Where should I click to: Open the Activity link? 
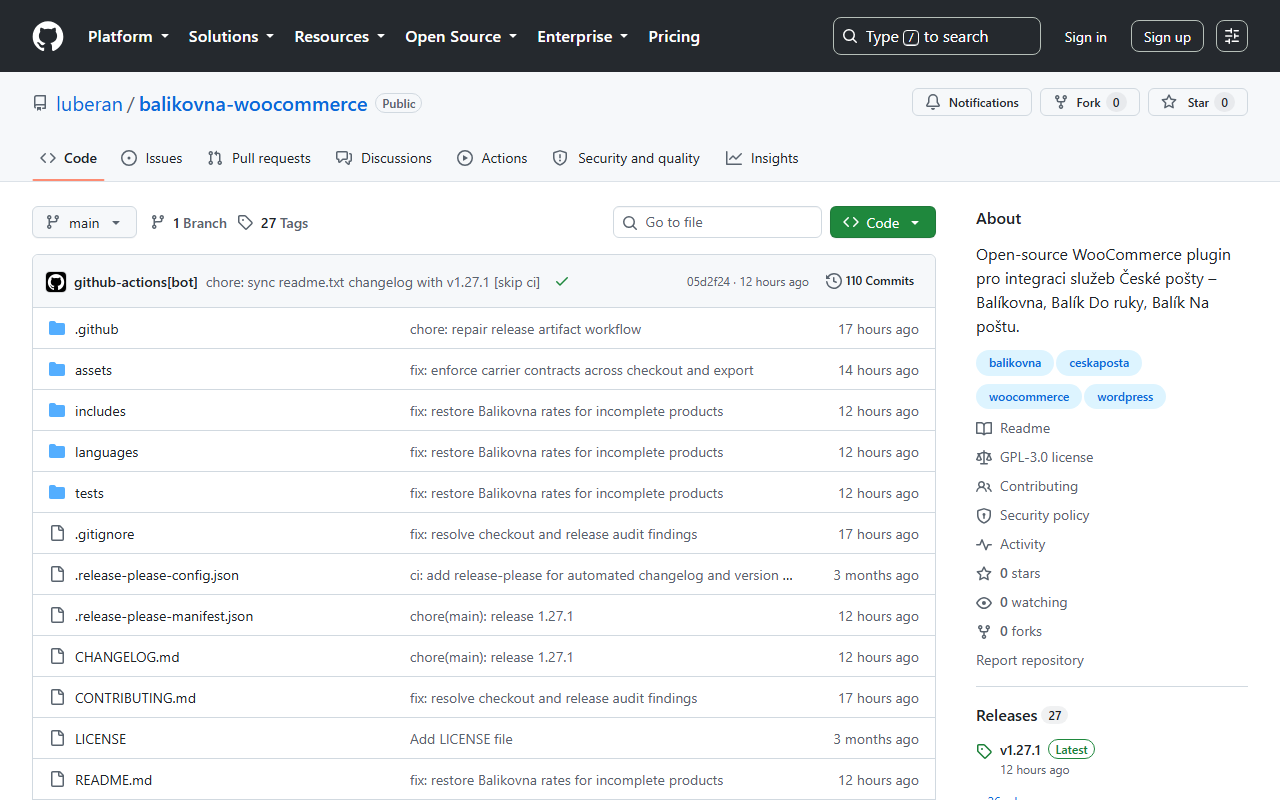point(1011,544)
